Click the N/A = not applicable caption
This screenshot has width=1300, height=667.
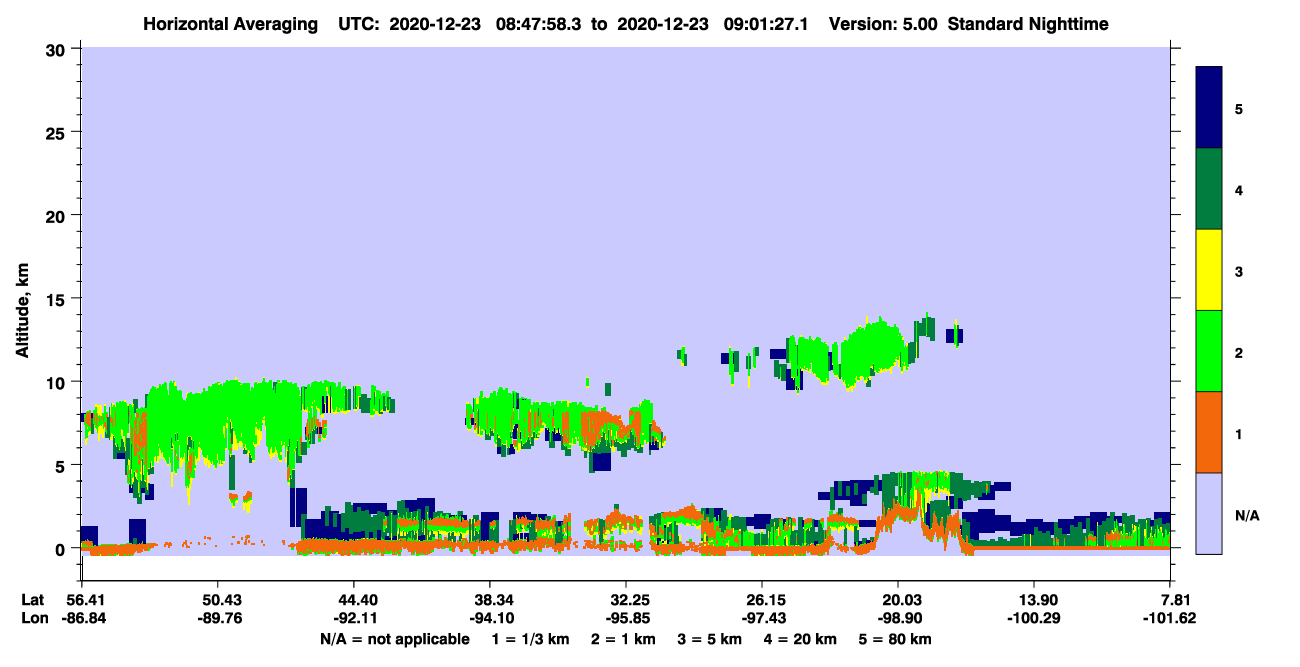click(394, 638)
